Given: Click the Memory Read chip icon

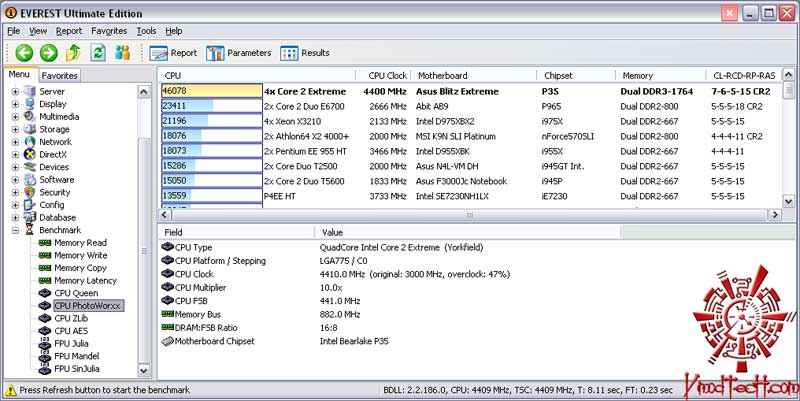Looking at the screenshot, I should point(45,243).
